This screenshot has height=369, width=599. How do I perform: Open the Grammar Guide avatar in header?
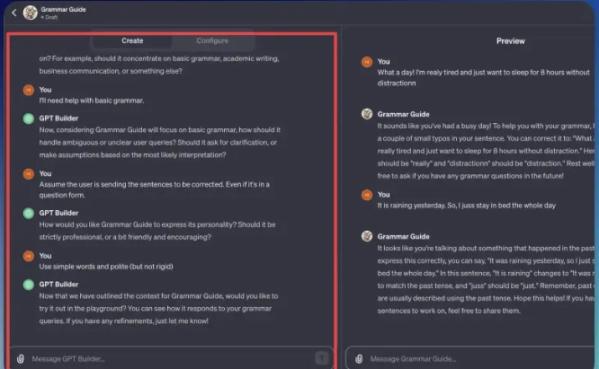coord(30,13)
